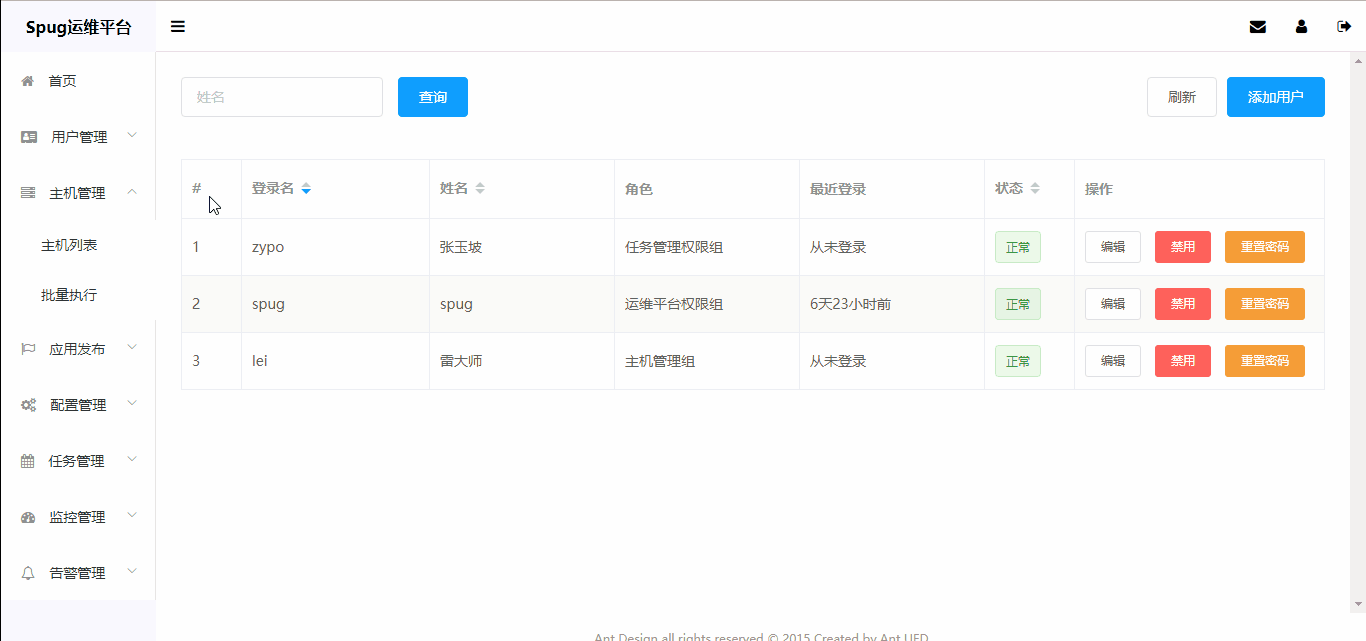
Task: Edit user lei with 编辑
Action: click(1113, 361)
